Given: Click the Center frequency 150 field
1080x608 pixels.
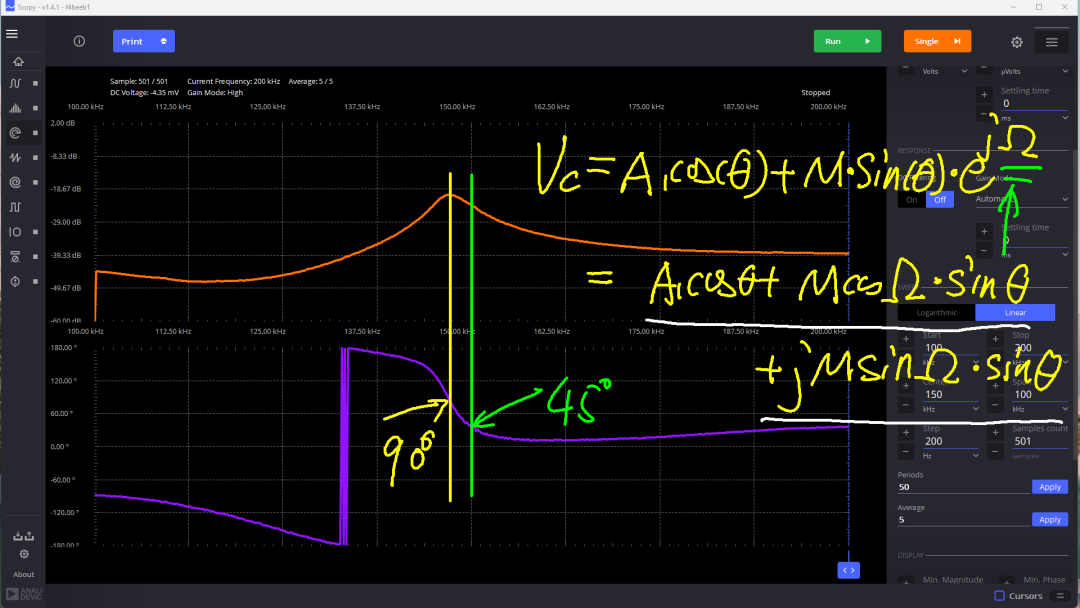Looking at the screenshot, I should click(951, 395).
